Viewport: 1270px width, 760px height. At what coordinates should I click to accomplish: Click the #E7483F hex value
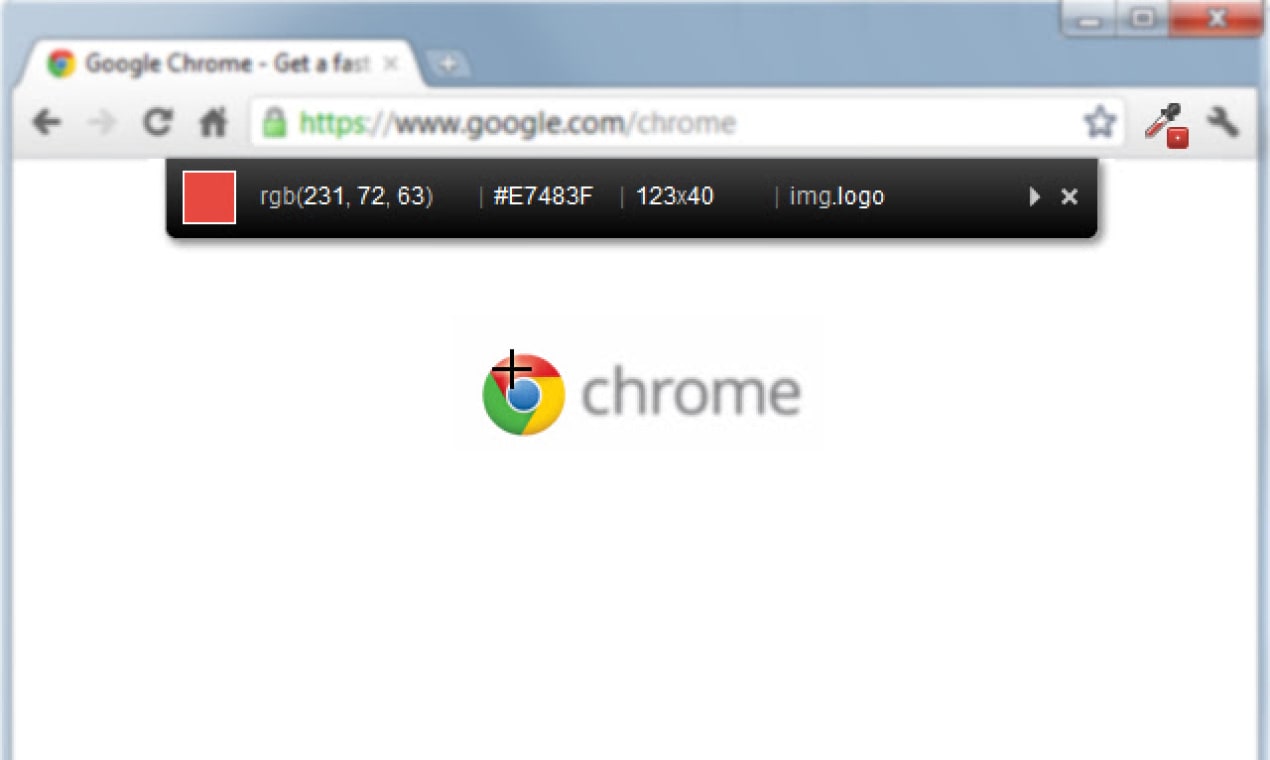[x=543, y=196]
